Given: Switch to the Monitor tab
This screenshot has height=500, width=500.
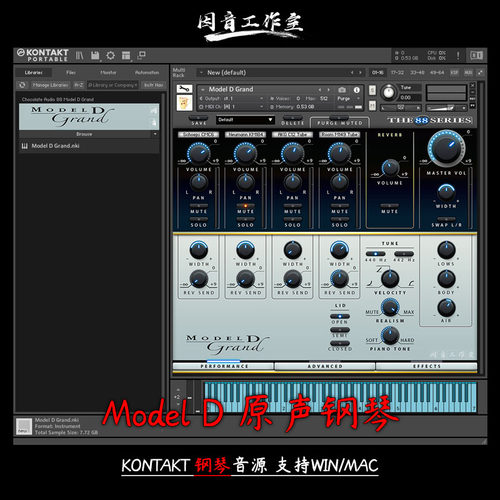Looking at the screenshot, I should (x=108, y=72).
